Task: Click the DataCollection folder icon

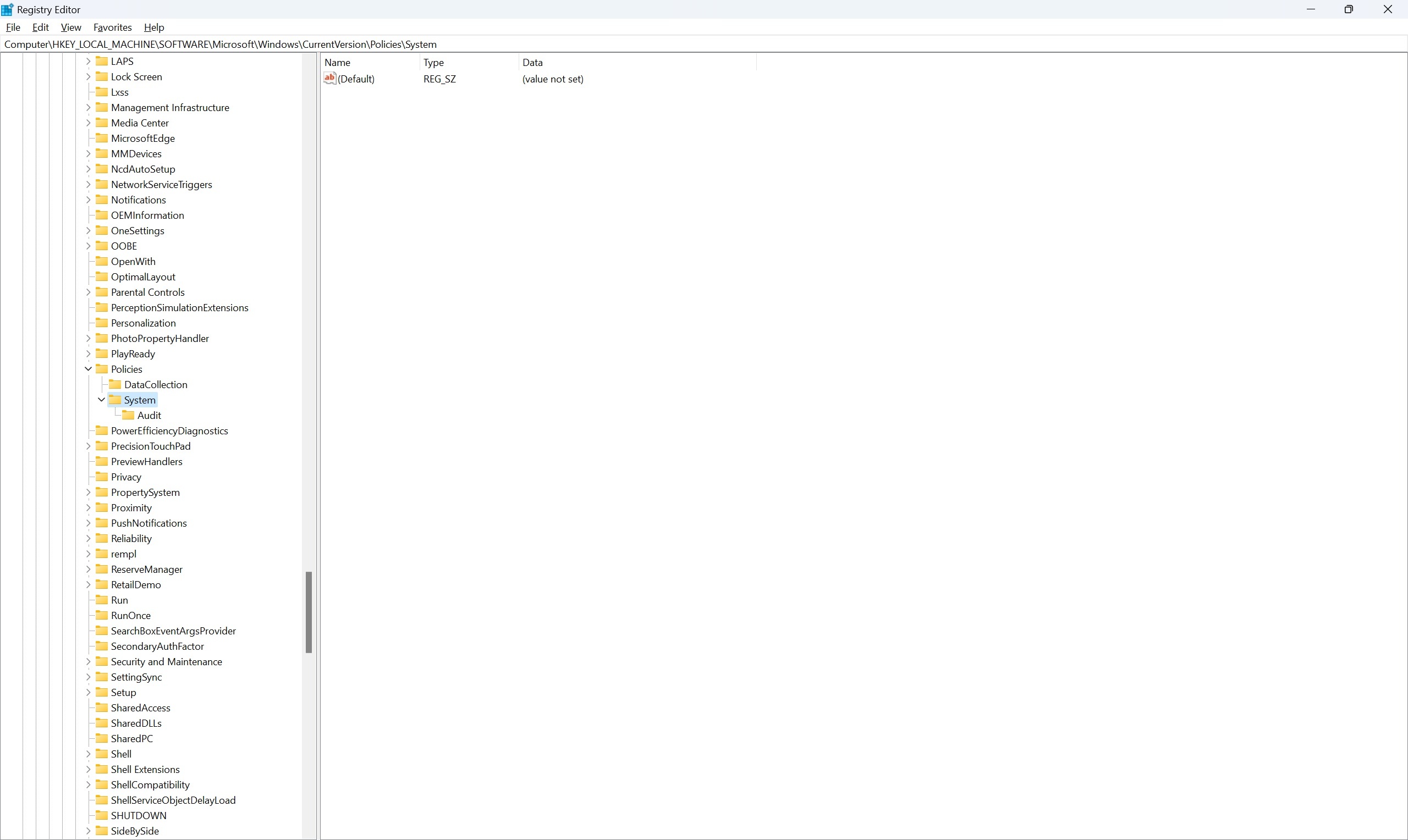Action: pos(115,384)
